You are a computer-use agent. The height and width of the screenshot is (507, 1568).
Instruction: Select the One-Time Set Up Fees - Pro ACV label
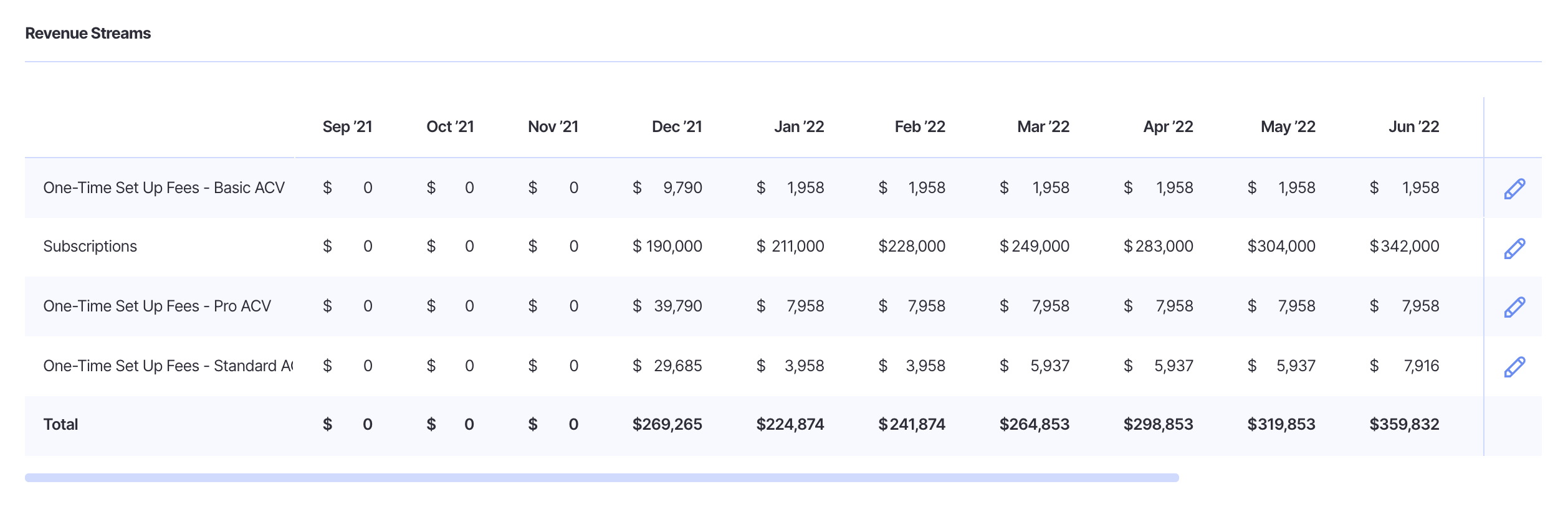coord(157,306)
